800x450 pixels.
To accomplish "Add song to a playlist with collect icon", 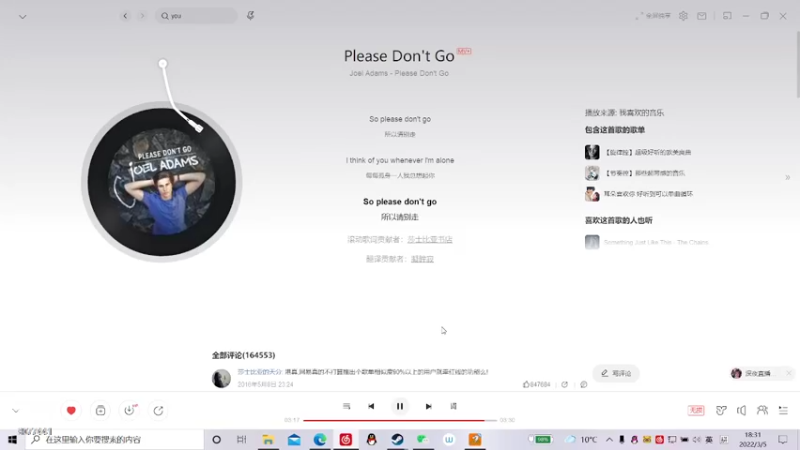I will pos(101,410).
